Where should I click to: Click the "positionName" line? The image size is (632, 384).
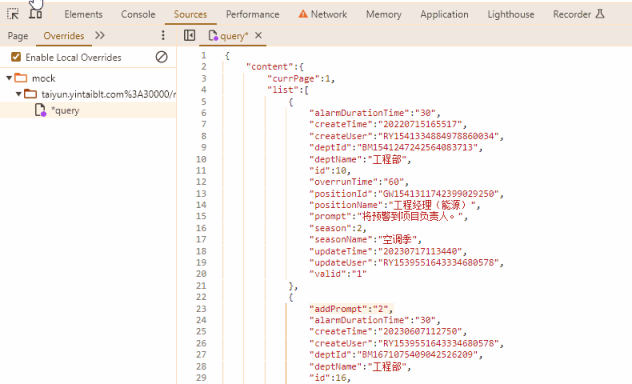(395, 205)
